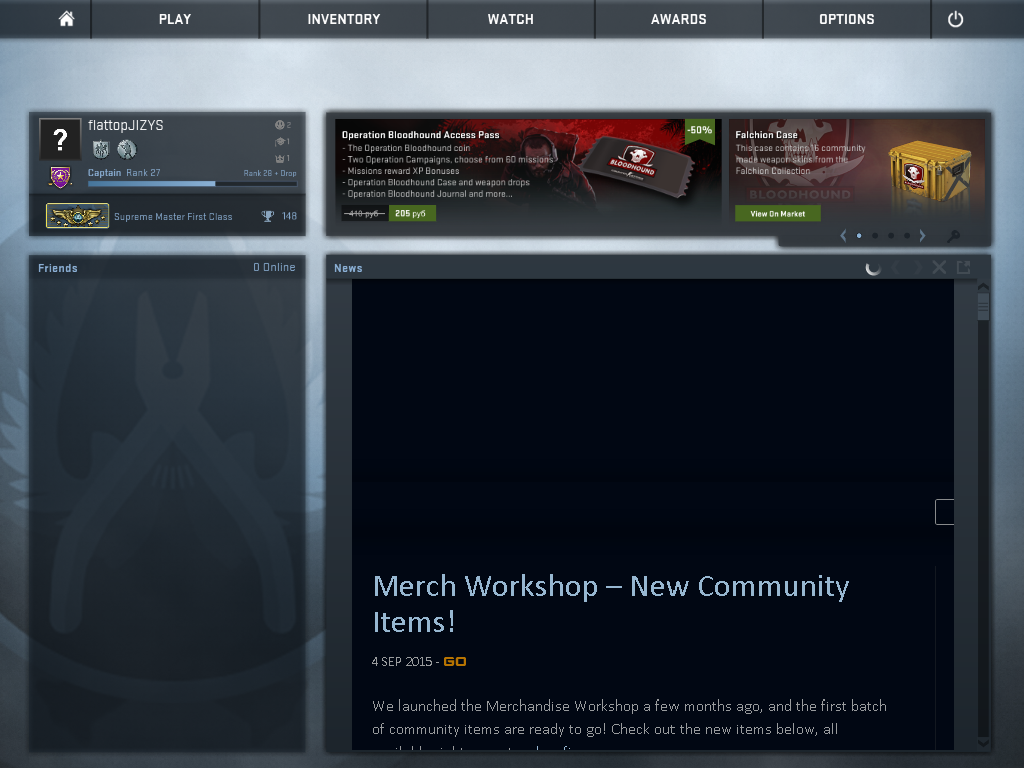
Task: Go to the home screen icon
Action: 66,19
